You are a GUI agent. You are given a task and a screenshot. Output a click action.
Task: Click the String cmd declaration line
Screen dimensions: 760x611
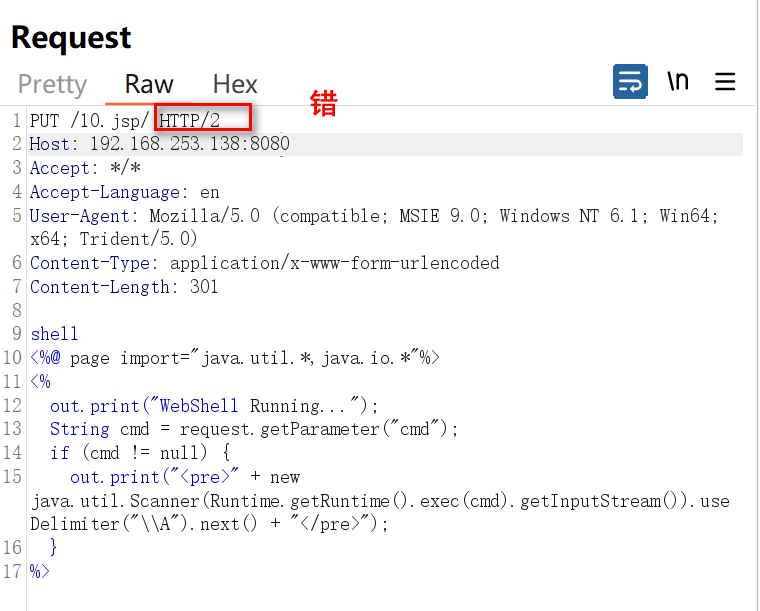coord(254,429)
